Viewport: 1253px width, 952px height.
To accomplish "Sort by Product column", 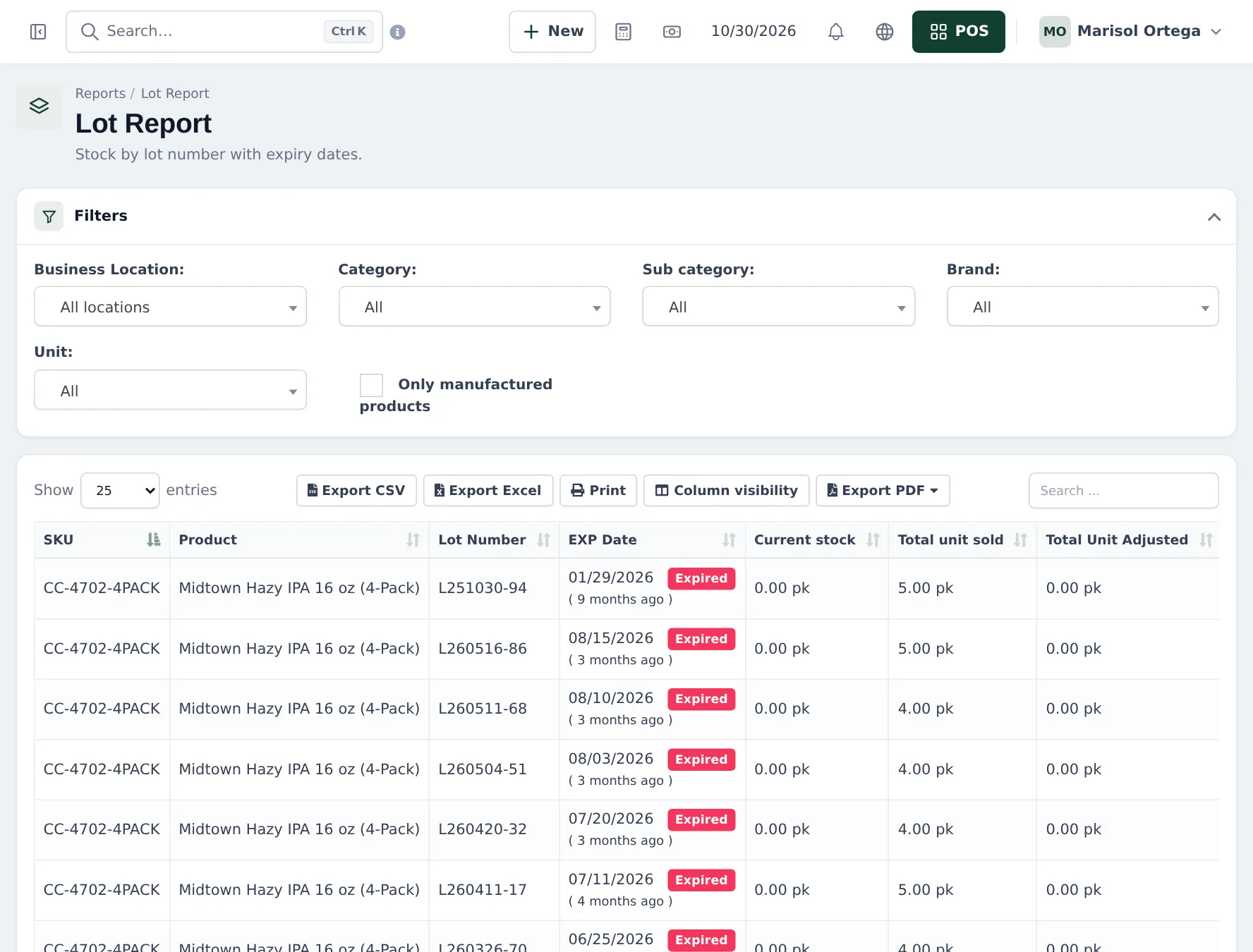I will tap(299, 540).
